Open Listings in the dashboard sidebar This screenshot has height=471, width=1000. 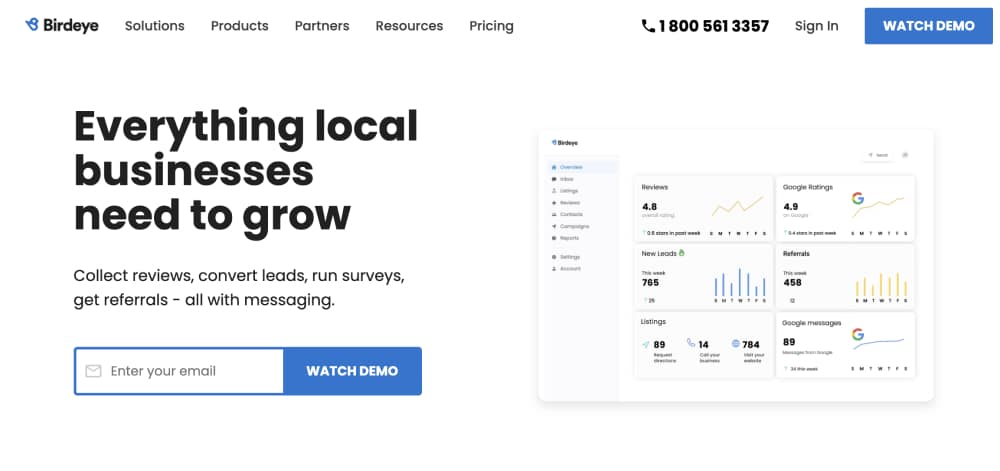[x=564, y=191]
